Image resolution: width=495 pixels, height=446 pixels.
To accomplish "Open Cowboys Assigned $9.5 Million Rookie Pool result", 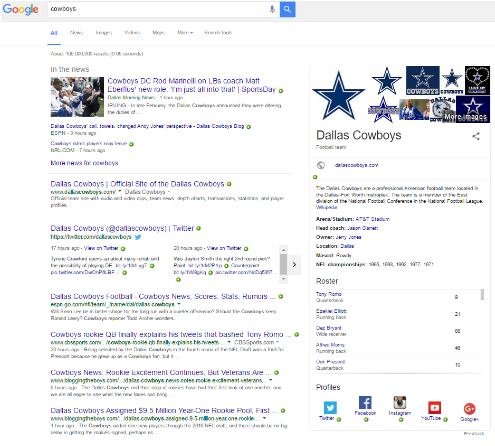I will point(164,410).
